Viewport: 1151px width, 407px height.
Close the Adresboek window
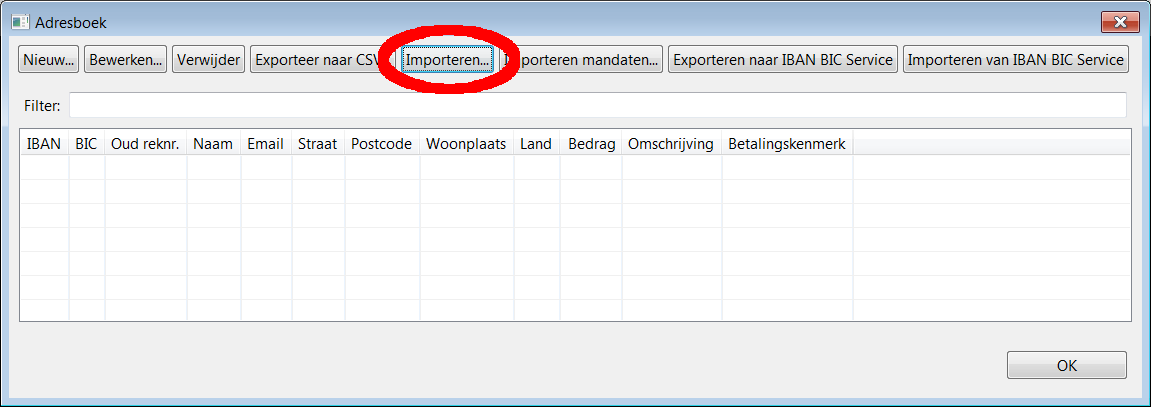1121,21
